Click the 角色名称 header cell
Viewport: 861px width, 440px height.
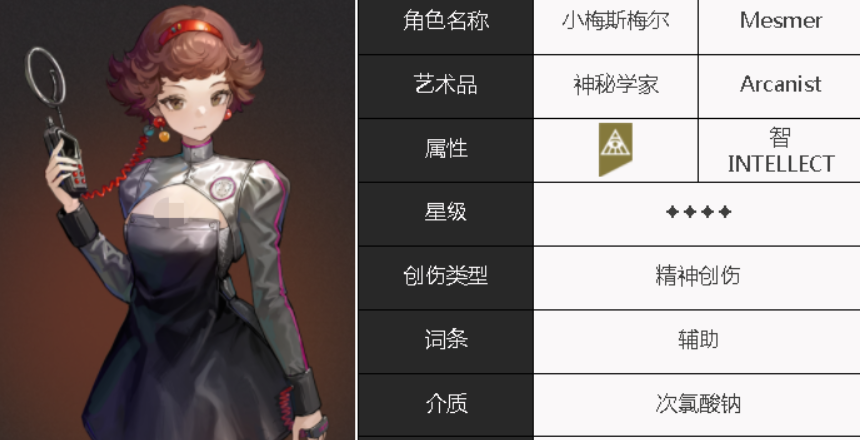pos(445,26)
